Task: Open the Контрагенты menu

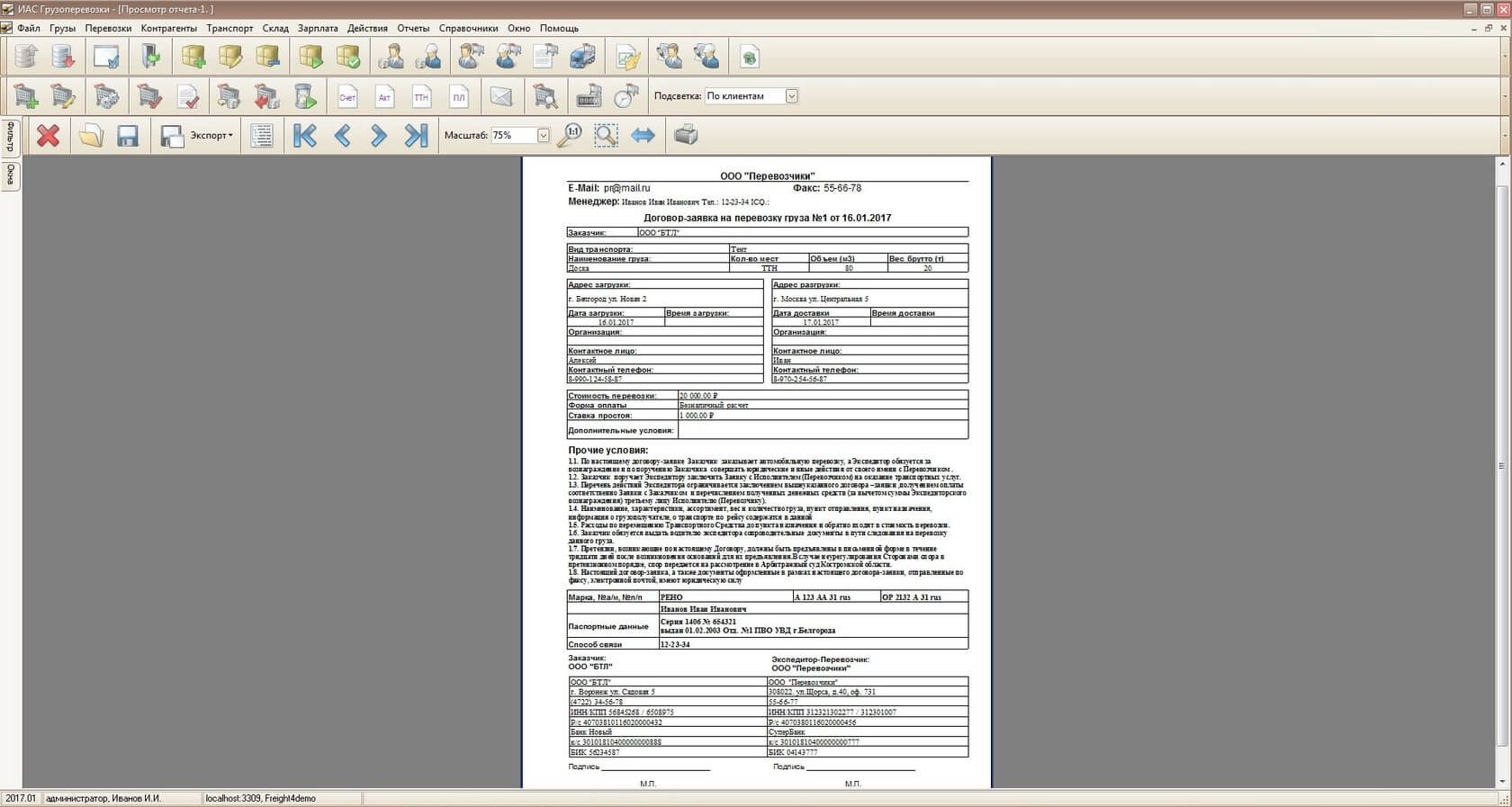Action: pyautogui.click(x=169, y=28)
